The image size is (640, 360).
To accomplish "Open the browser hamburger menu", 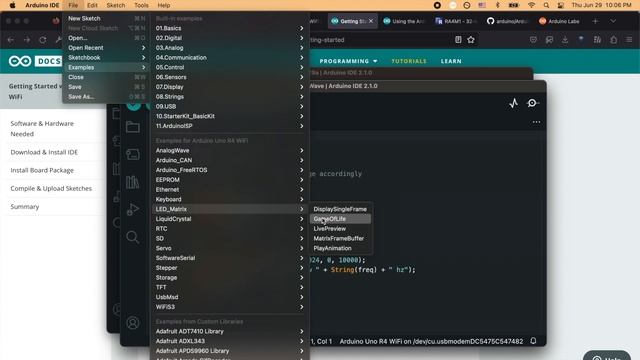I will [629, 40].
